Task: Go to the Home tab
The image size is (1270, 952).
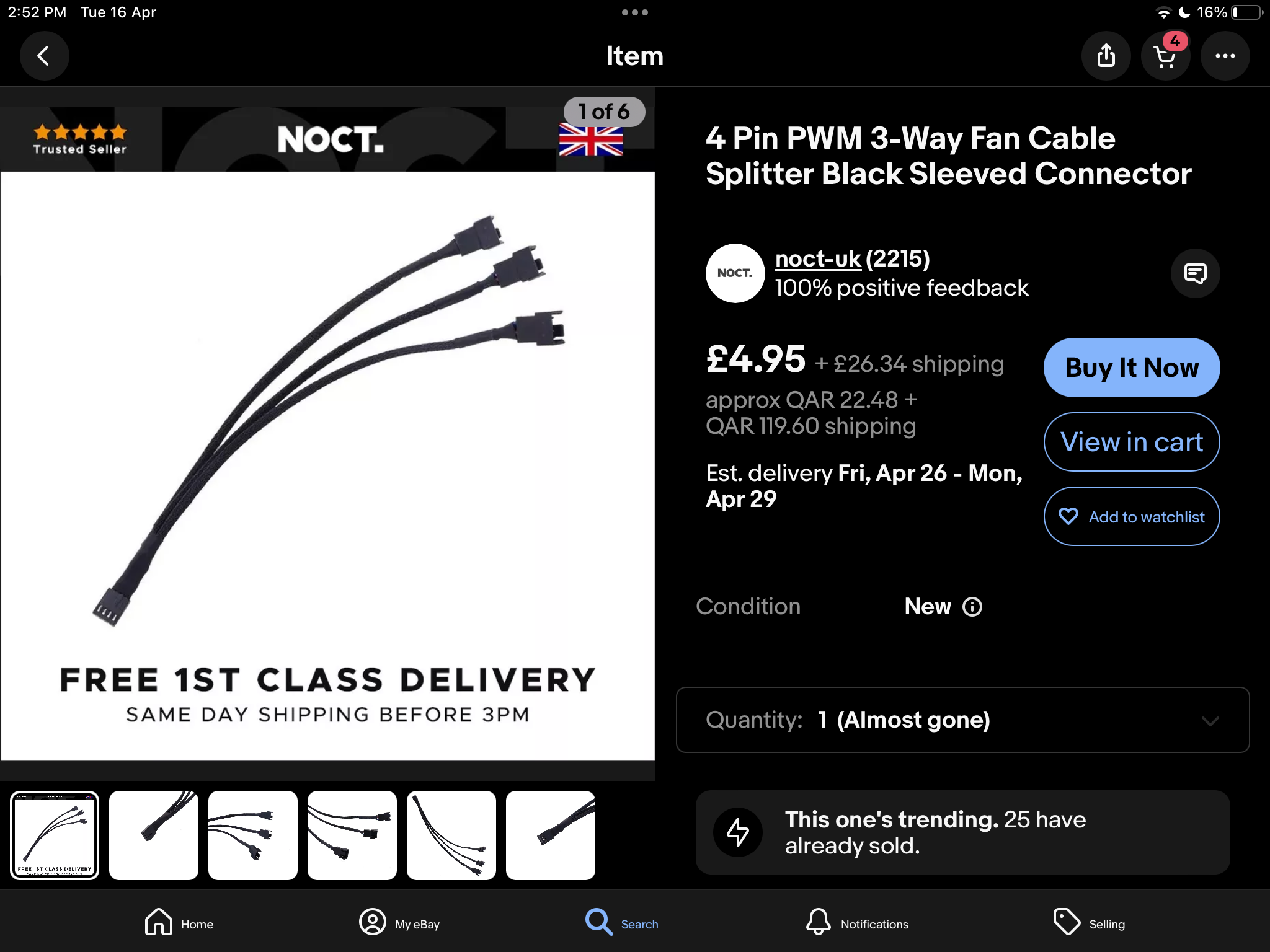Action: point(179,923)
